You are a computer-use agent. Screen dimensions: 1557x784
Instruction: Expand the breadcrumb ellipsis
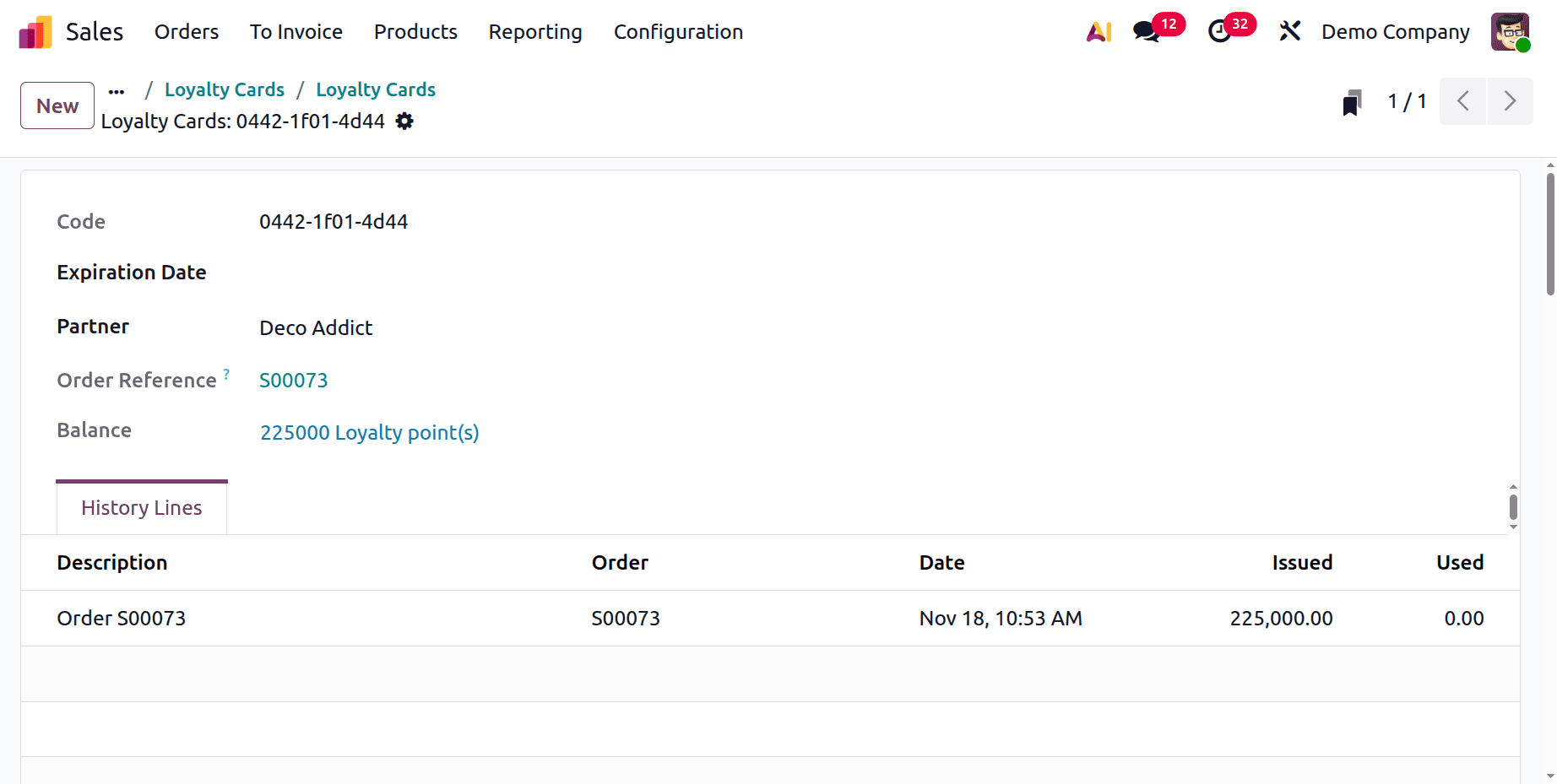tap(116, 90)
